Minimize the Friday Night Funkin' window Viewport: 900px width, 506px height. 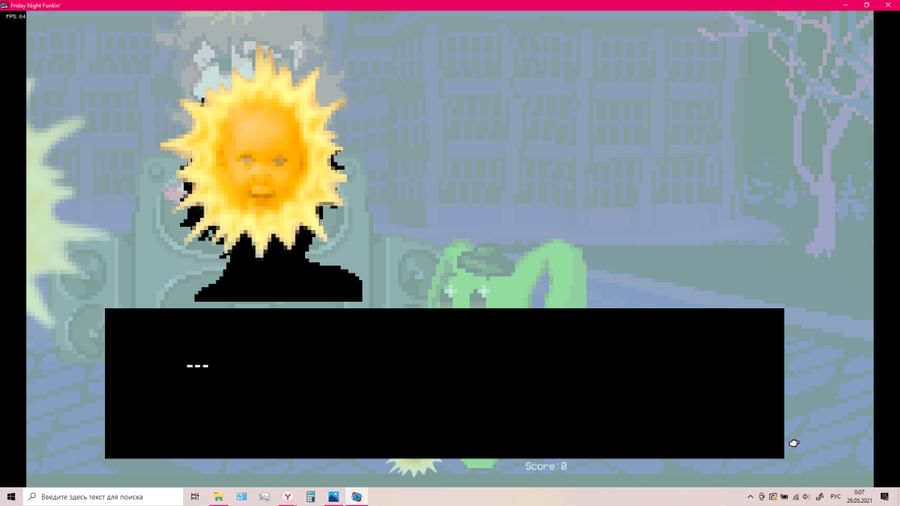coord(845,5)
